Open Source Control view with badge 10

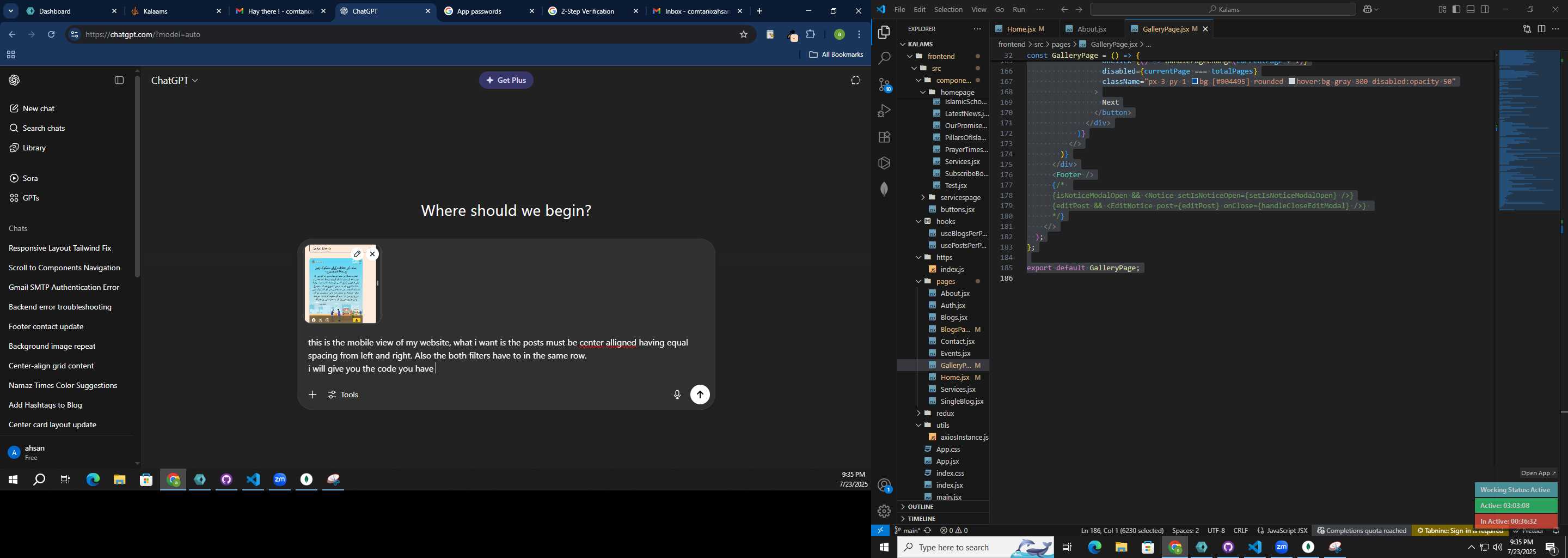[x=884, y=84]
